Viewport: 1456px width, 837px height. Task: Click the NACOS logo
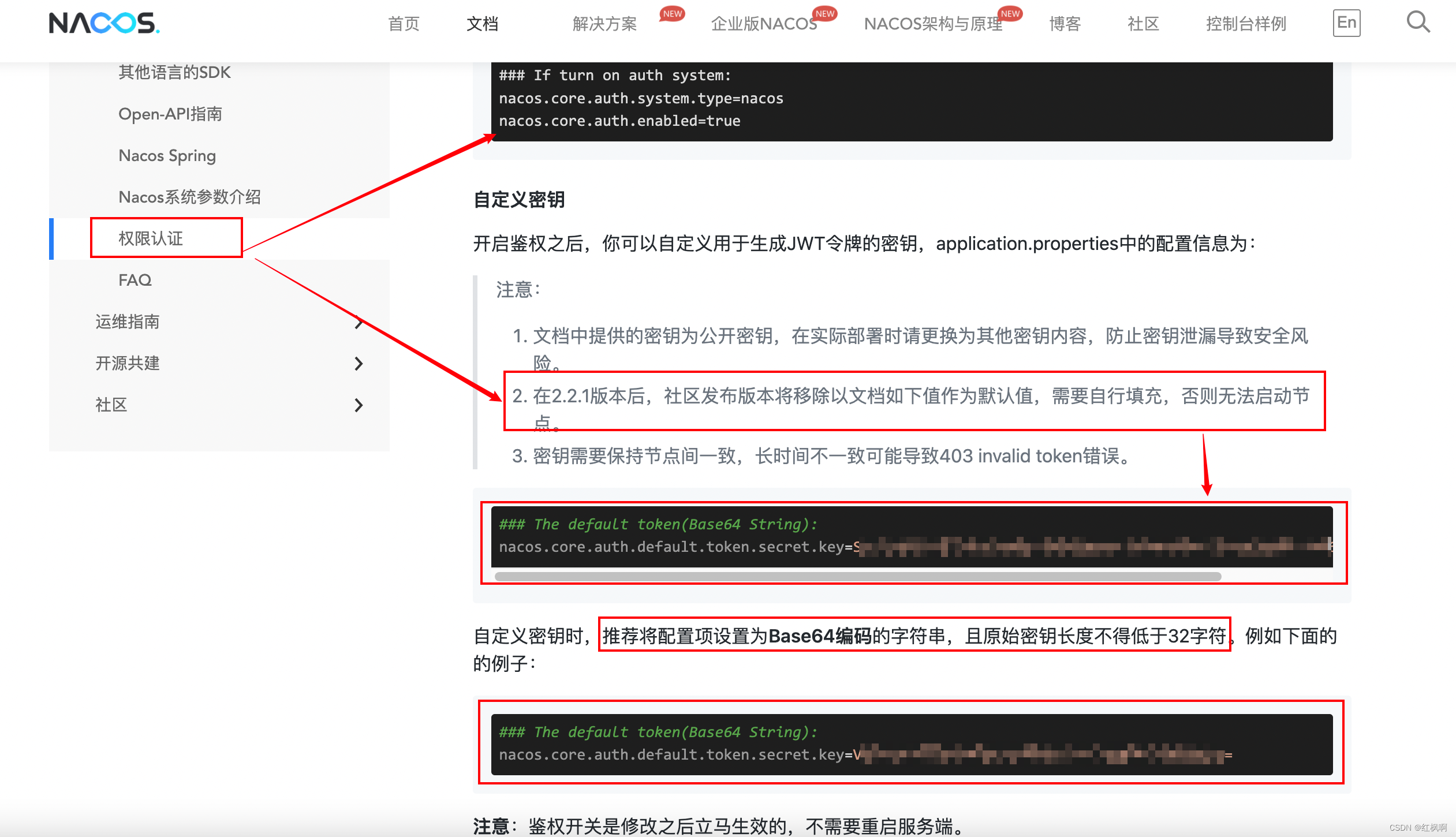[x=104, y=23]
